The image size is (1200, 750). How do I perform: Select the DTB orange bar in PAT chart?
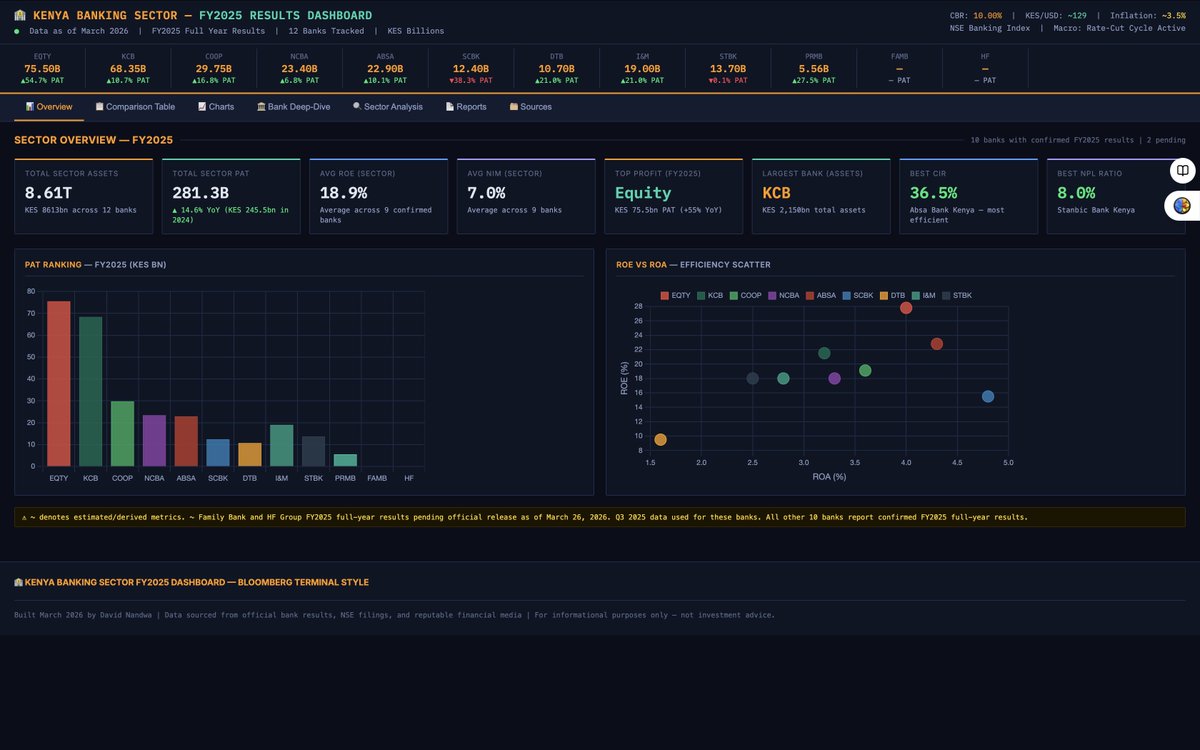point(250,455)
